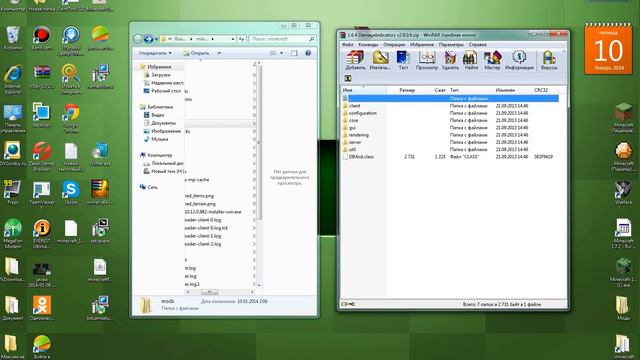640x360 pixels.
Task: Open the Recycle Bin (Корзина) desktop icon
Action: pyautogui.click(x=13, y=38)
